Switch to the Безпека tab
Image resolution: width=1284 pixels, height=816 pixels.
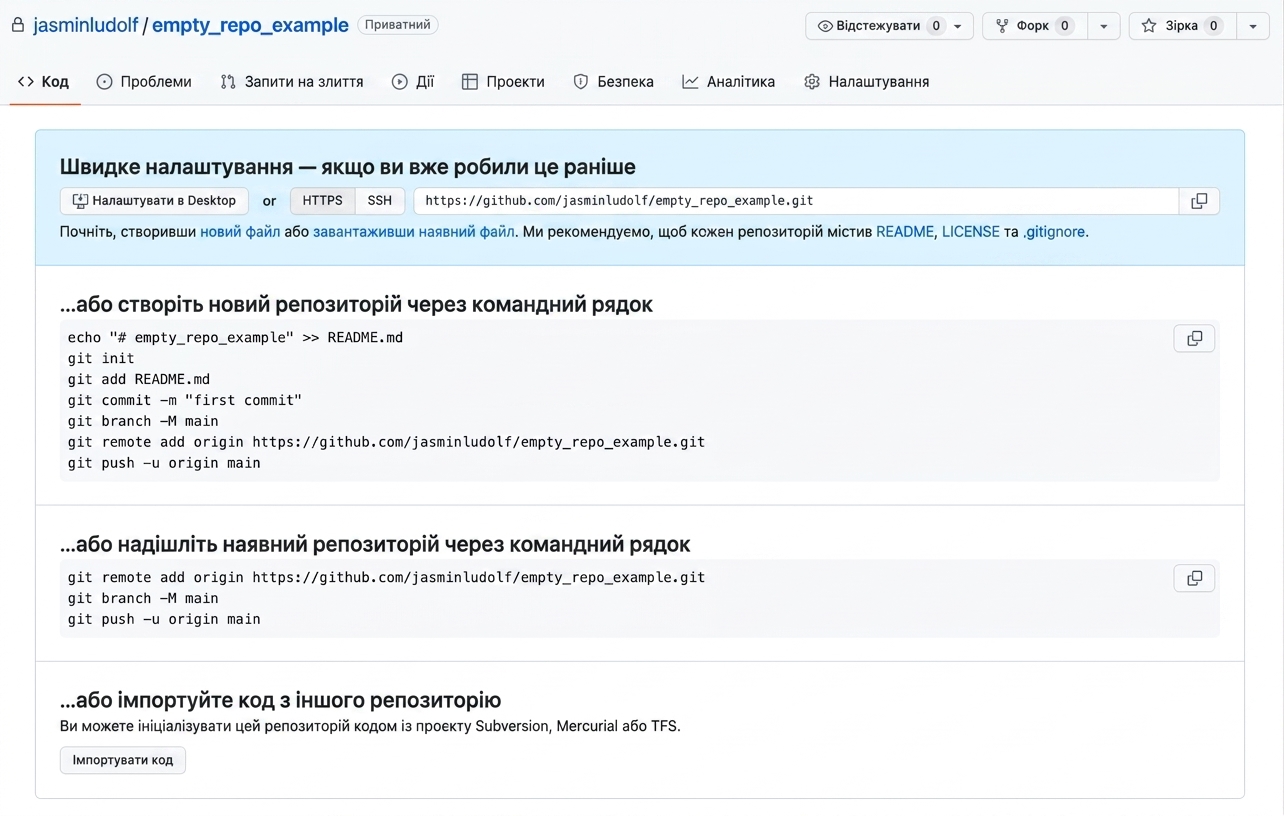pos(613,82)
